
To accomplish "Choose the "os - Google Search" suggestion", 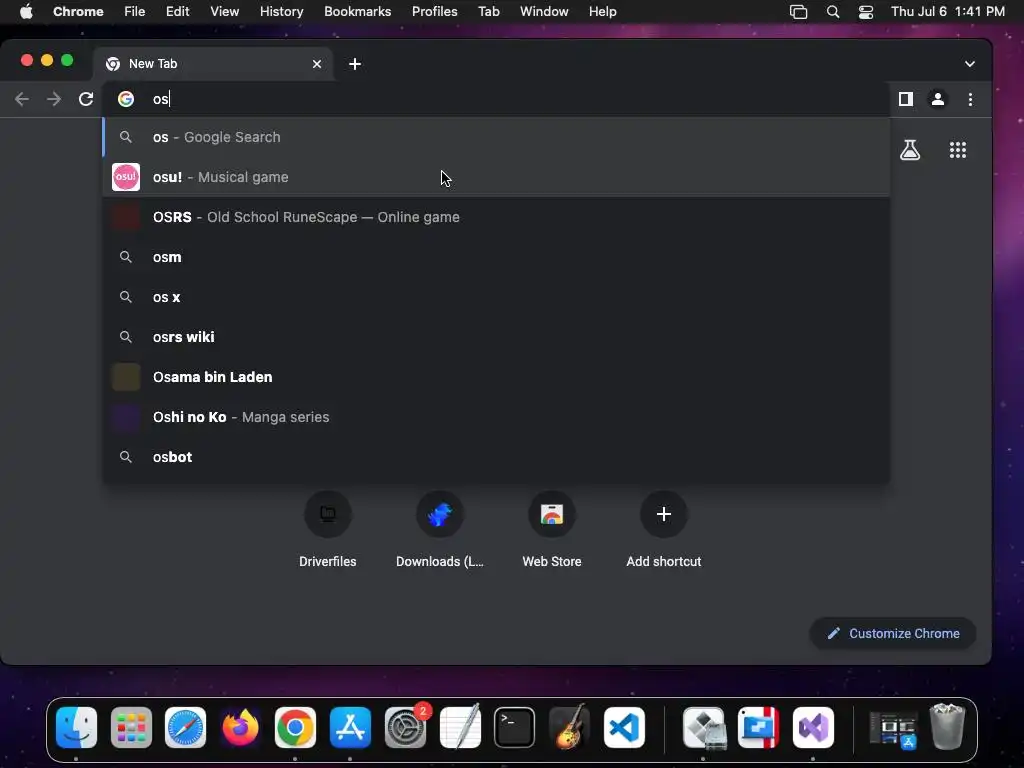I will pyautogui.click(x=496, y=137).
